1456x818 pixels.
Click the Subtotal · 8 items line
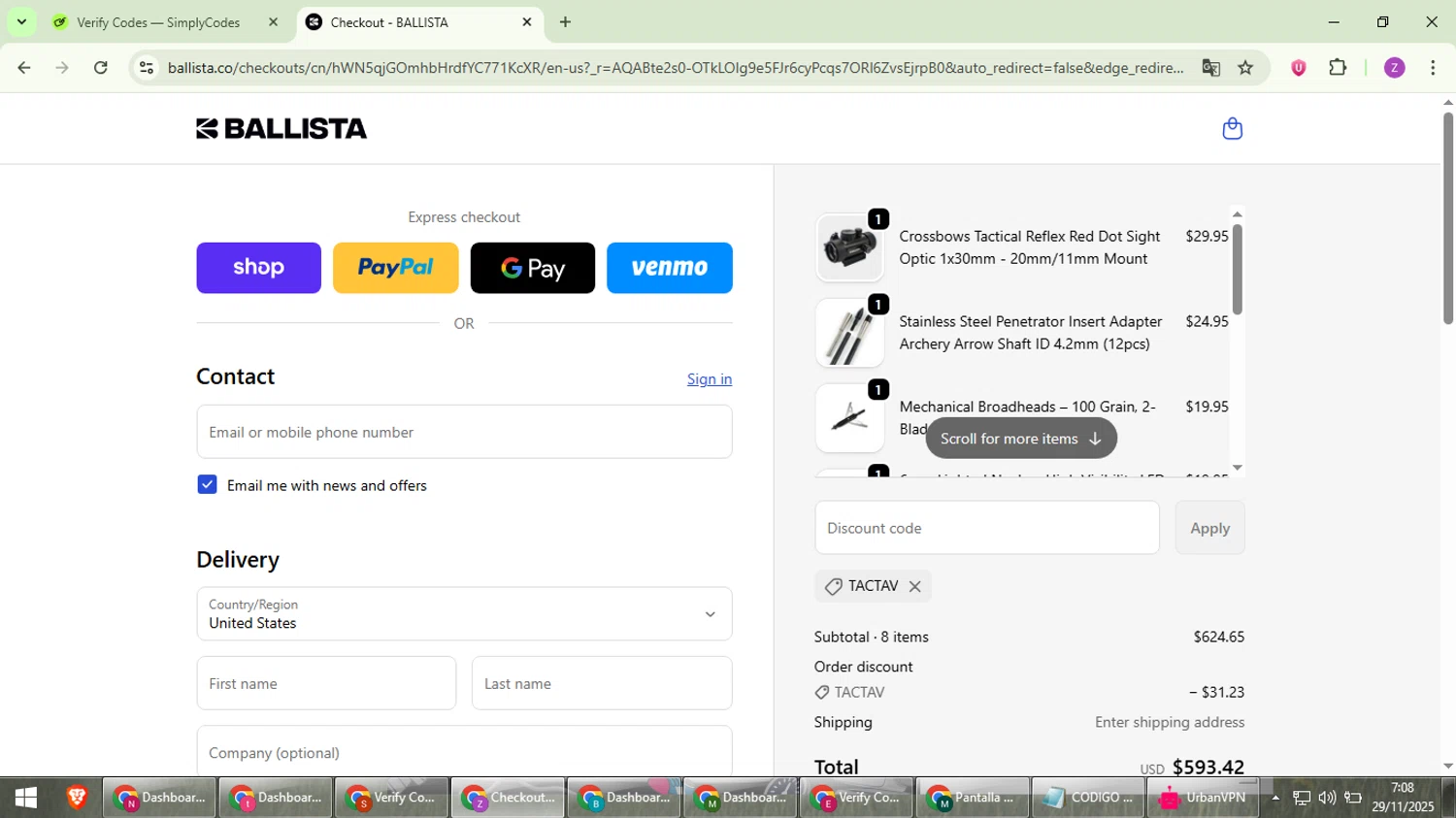[1029, 637]
